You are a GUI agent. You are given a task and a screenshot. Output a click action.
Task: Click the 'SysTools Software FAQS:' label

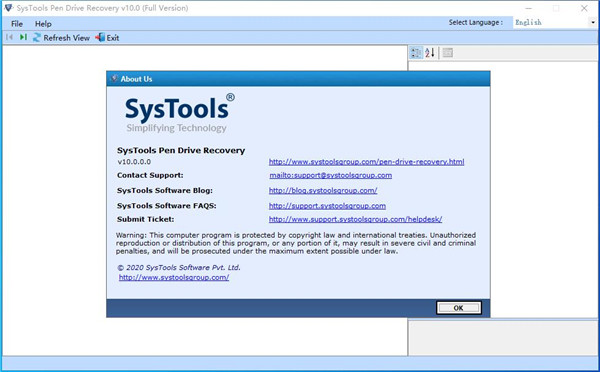click(166, 206)
